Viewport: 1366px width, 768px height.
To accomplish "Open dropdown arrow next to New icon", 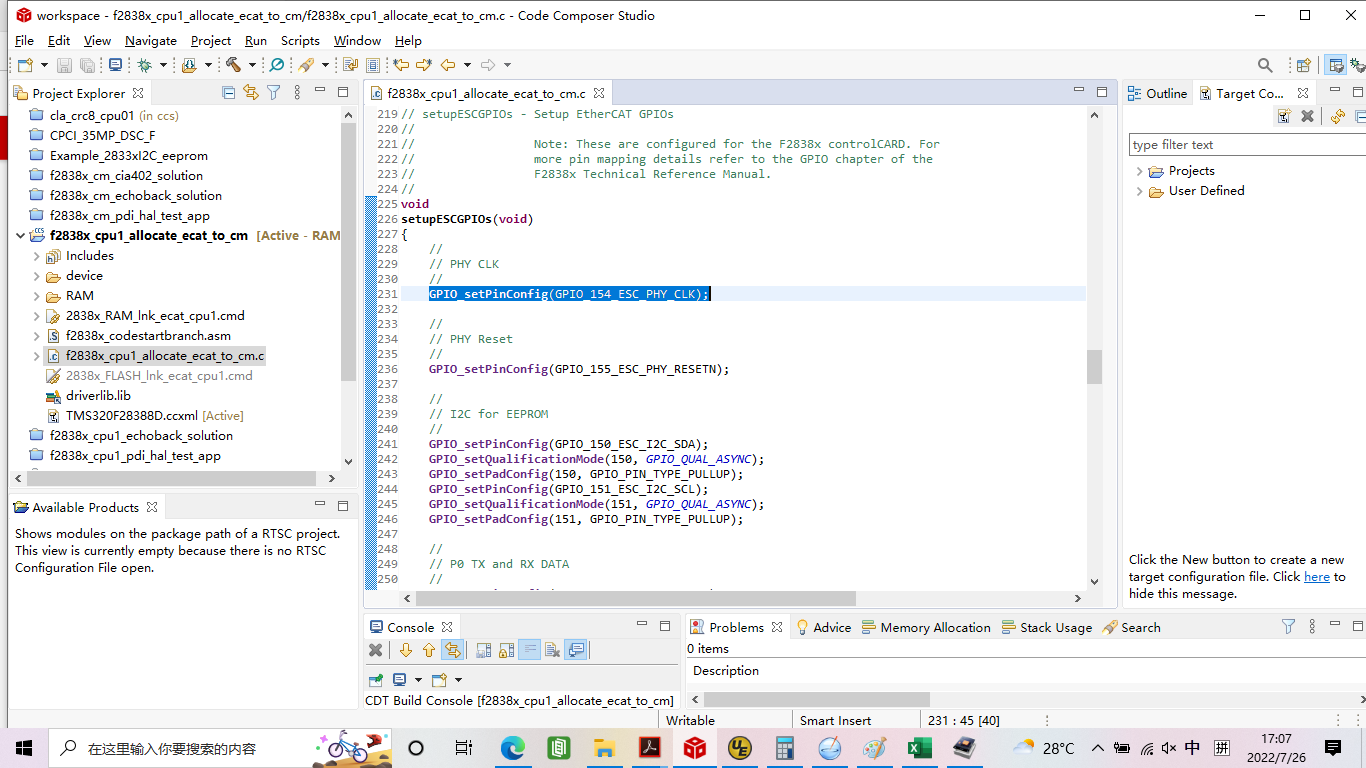I will 44,65.
